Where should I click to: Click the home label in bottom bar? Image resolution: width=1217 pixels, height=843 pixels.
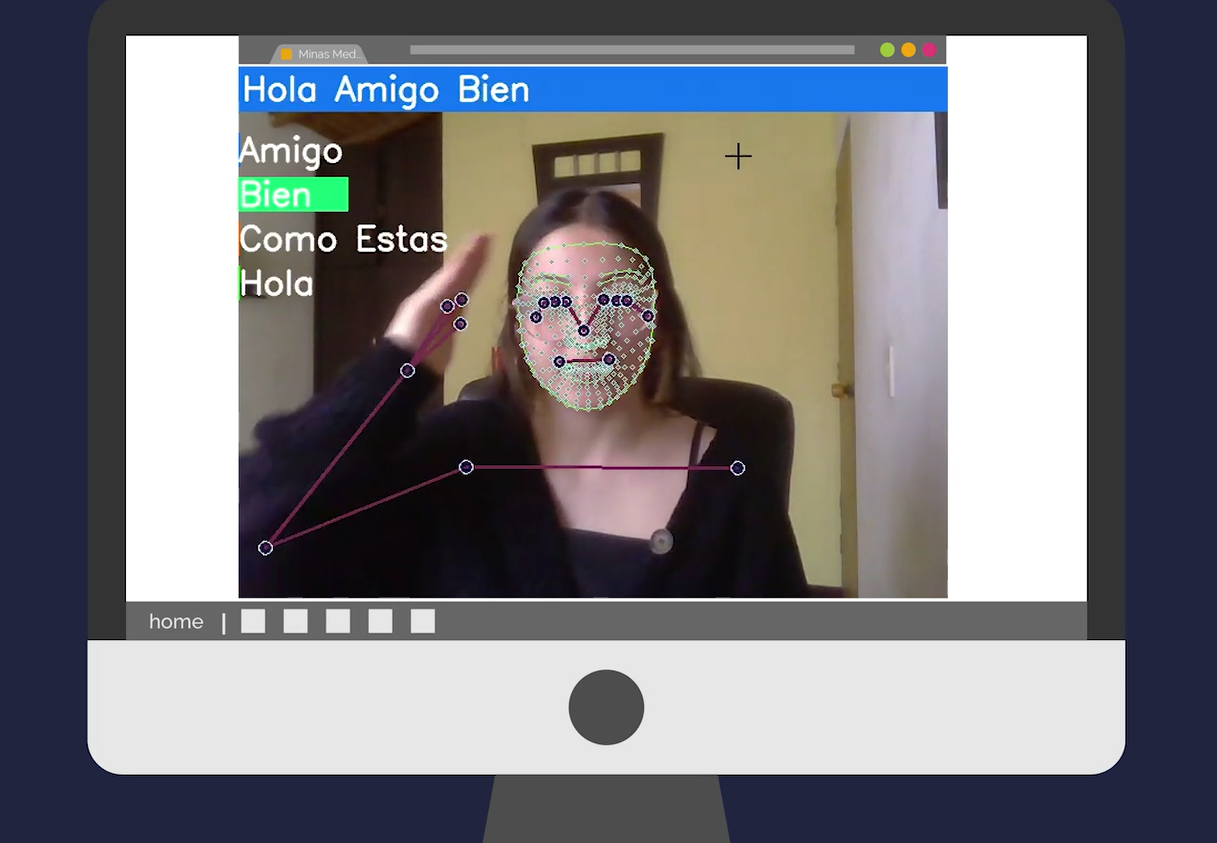click(x=176, y=622)
